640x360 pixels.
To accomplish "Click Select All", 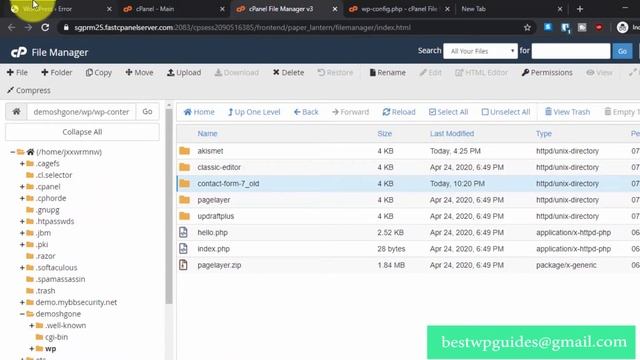I will [448, 112].
